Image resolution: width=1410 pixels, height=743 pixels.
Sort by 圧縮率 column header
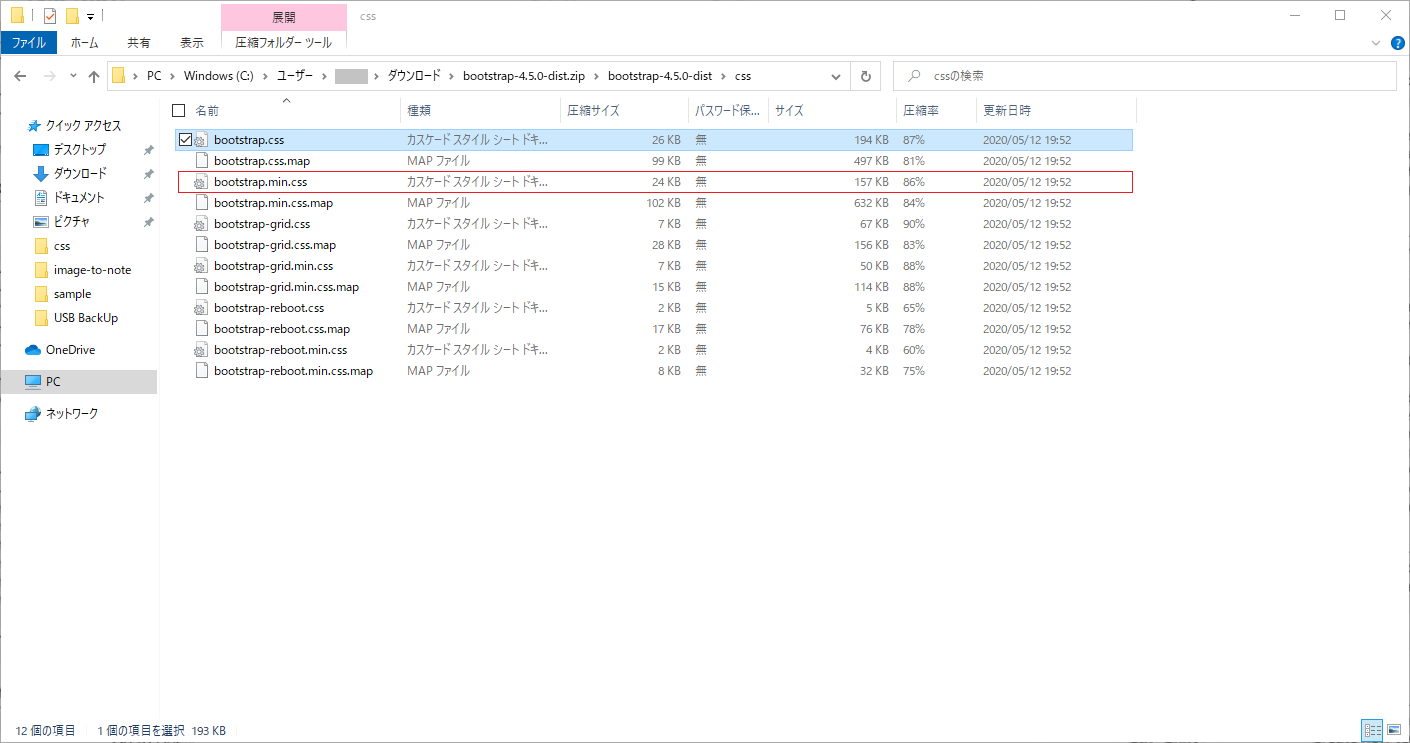(x=921, y=110)
